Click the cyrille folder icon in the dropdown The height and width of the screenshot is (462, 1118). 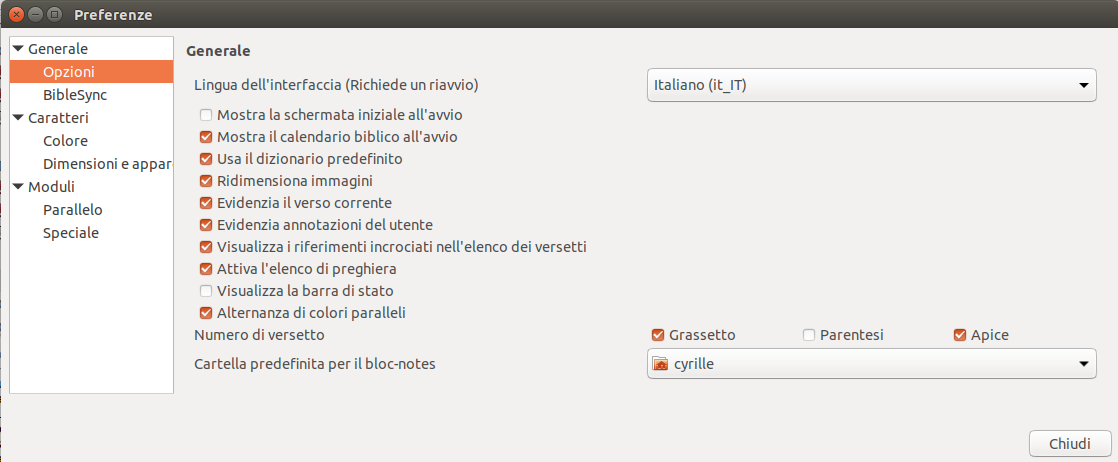(660, 364)
